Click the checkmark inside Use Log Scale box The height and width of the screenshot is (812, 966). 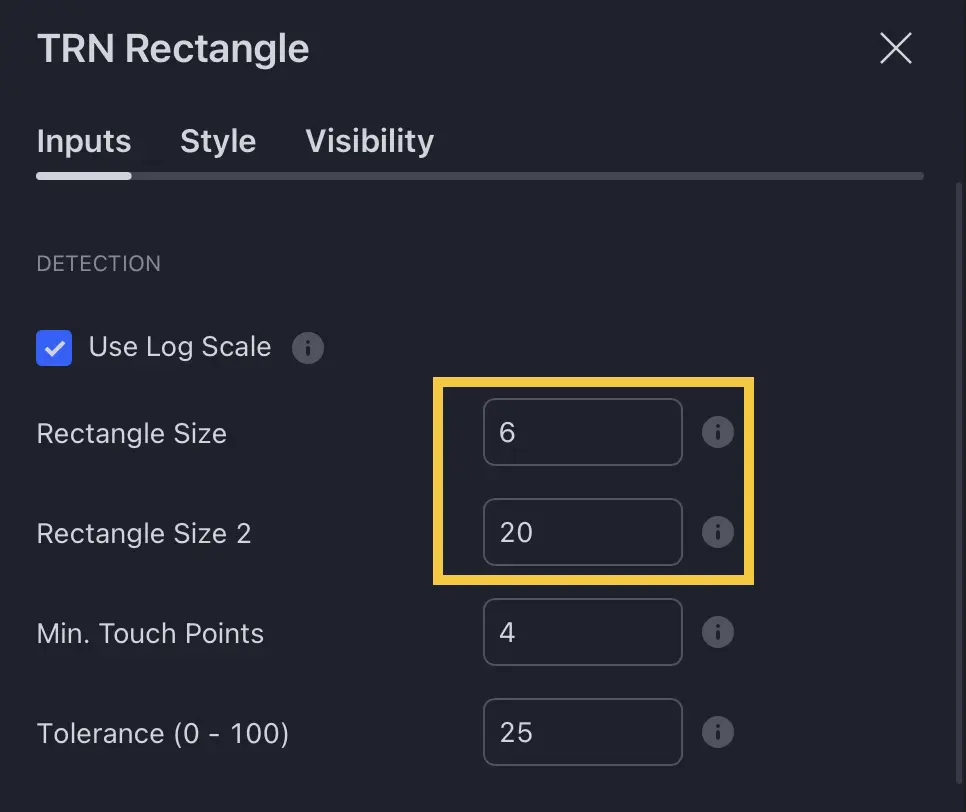point(54,348)
